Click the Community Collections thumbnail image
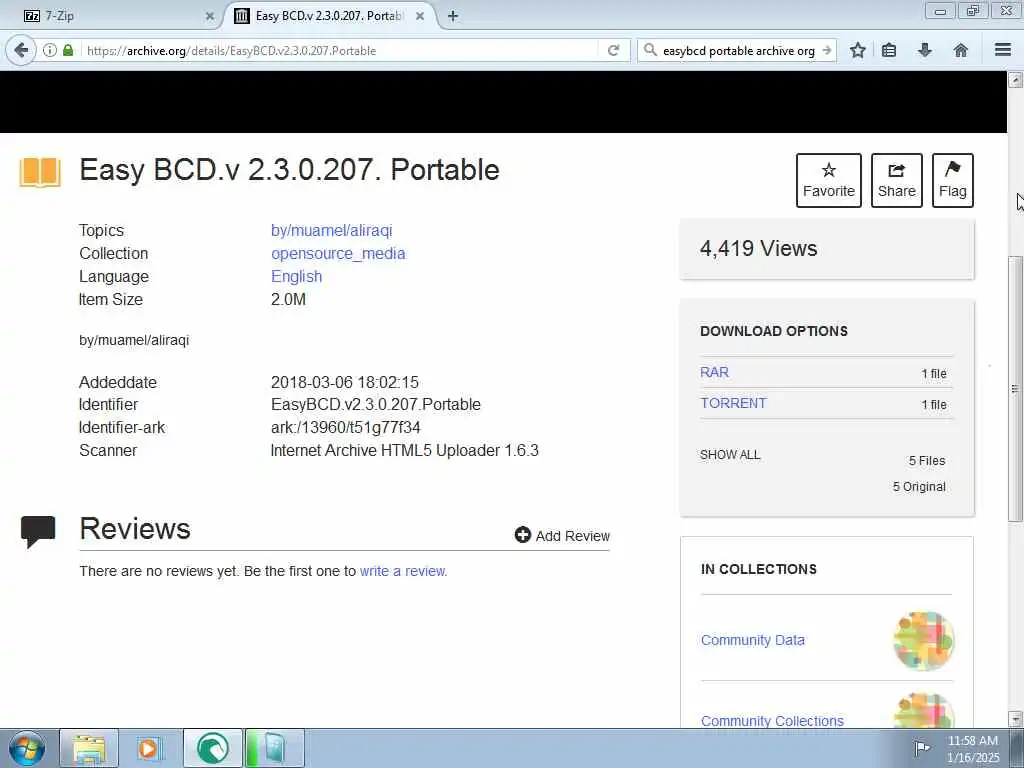 point(923,711)
